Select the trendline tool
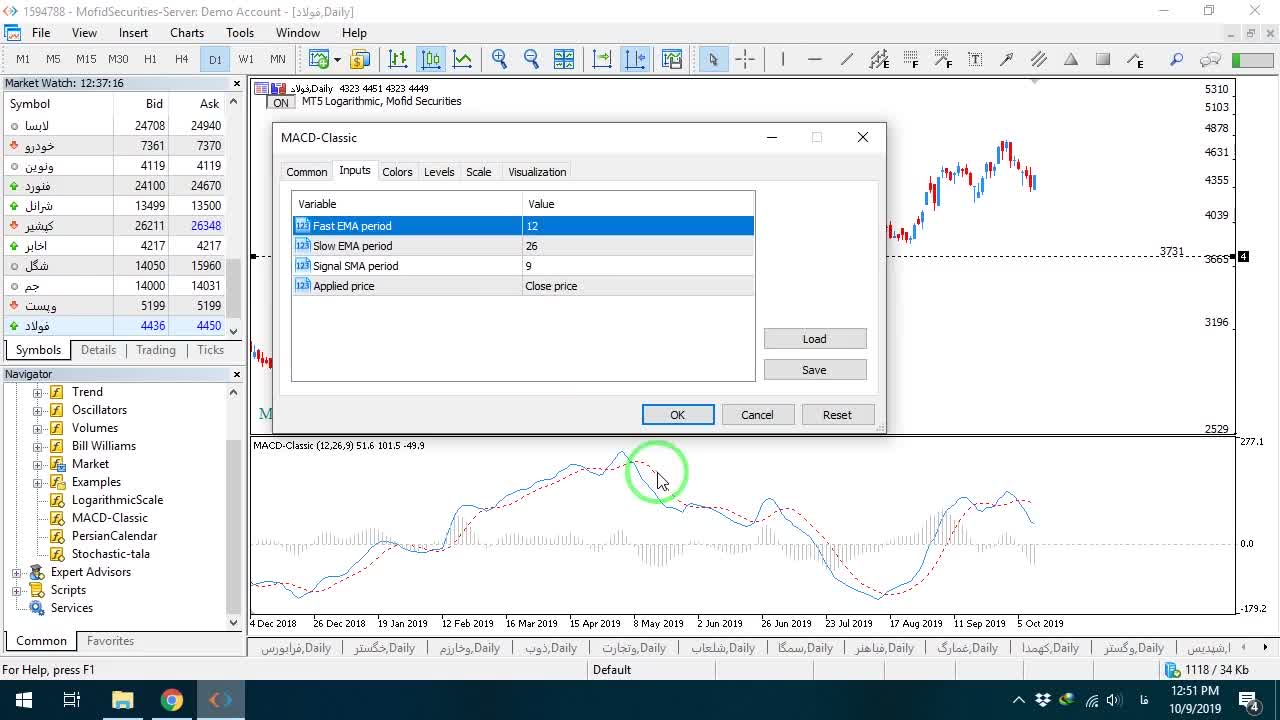Viewport: 1280px width, 720px height. coord(846,59)
